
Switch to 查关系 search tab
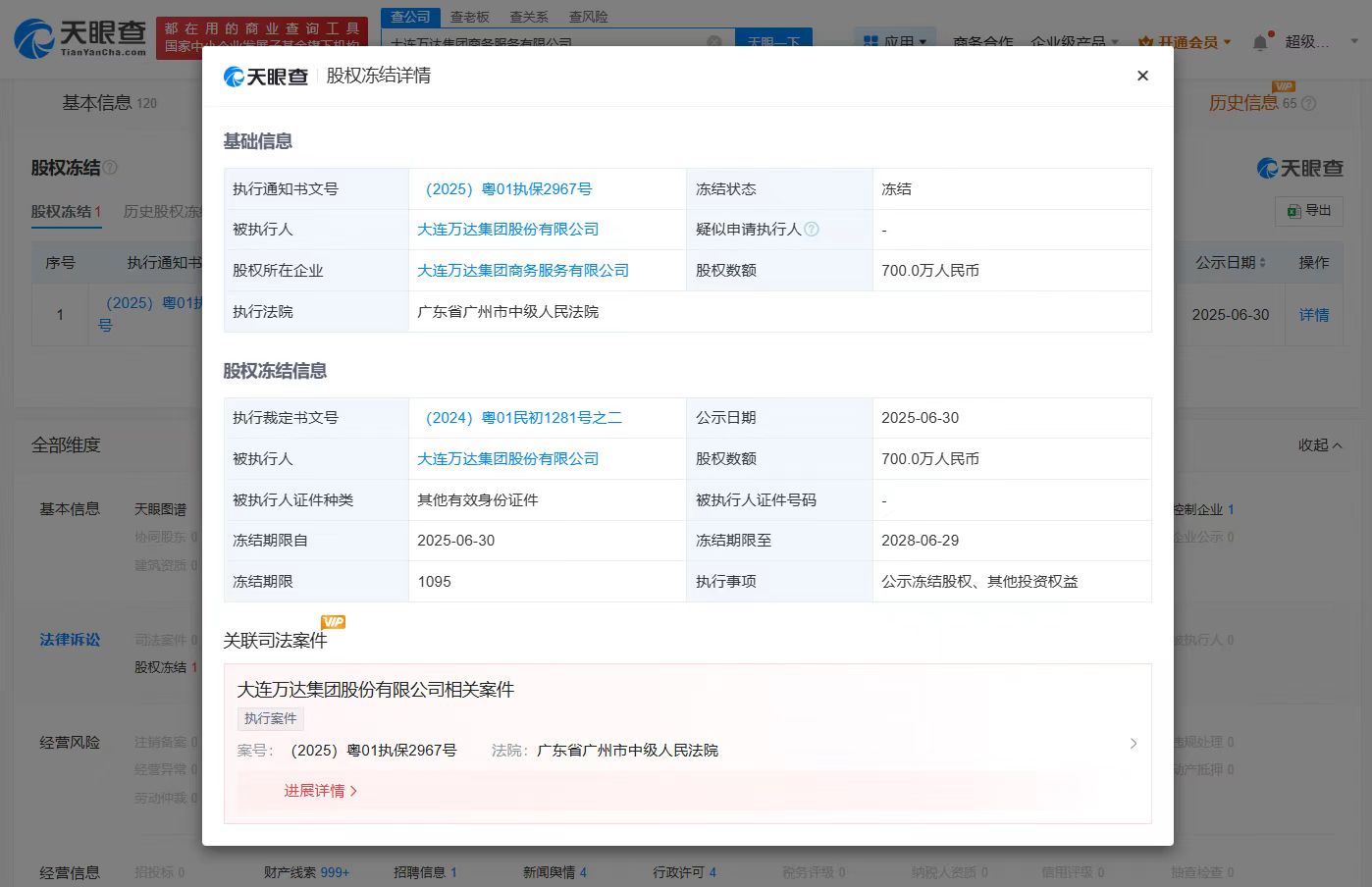point(529,17)
